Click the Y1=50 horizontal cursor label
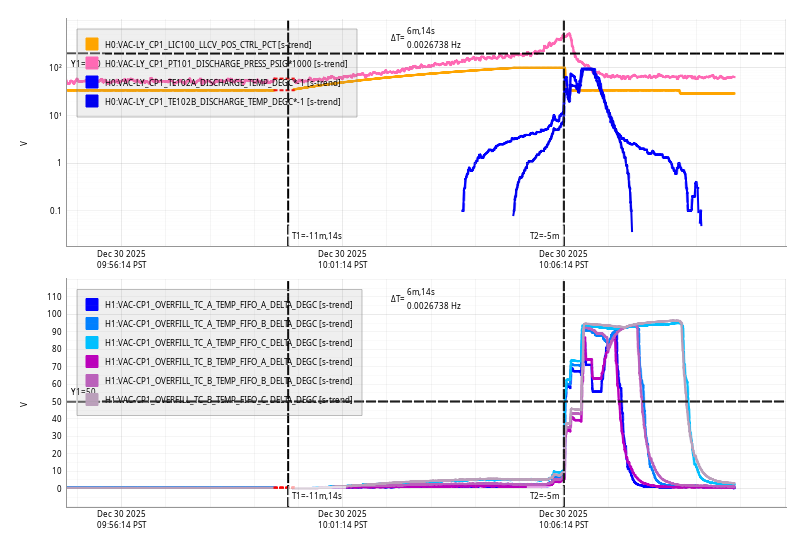Screen dimensions: 804x551 tap(83, 392)
